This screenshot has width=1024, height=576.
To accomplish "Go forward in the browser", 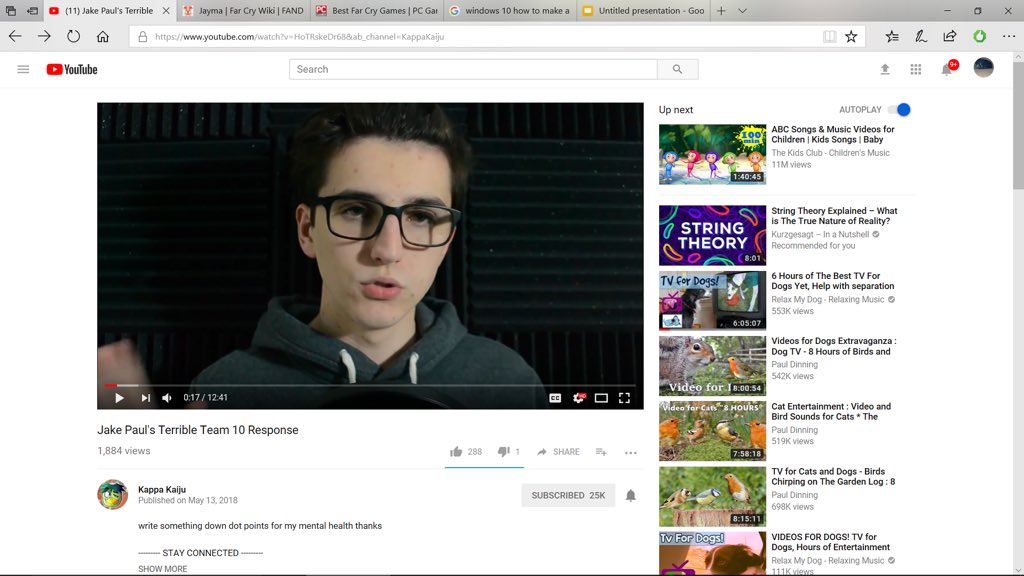I will tap(44, 37).
